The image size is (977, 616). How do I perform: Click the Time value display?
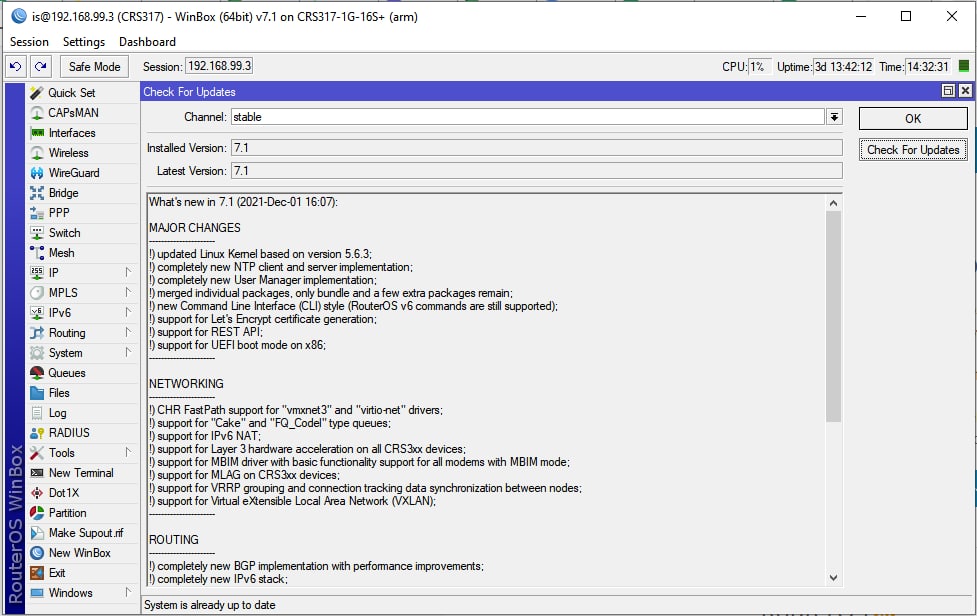coord(928,67)
